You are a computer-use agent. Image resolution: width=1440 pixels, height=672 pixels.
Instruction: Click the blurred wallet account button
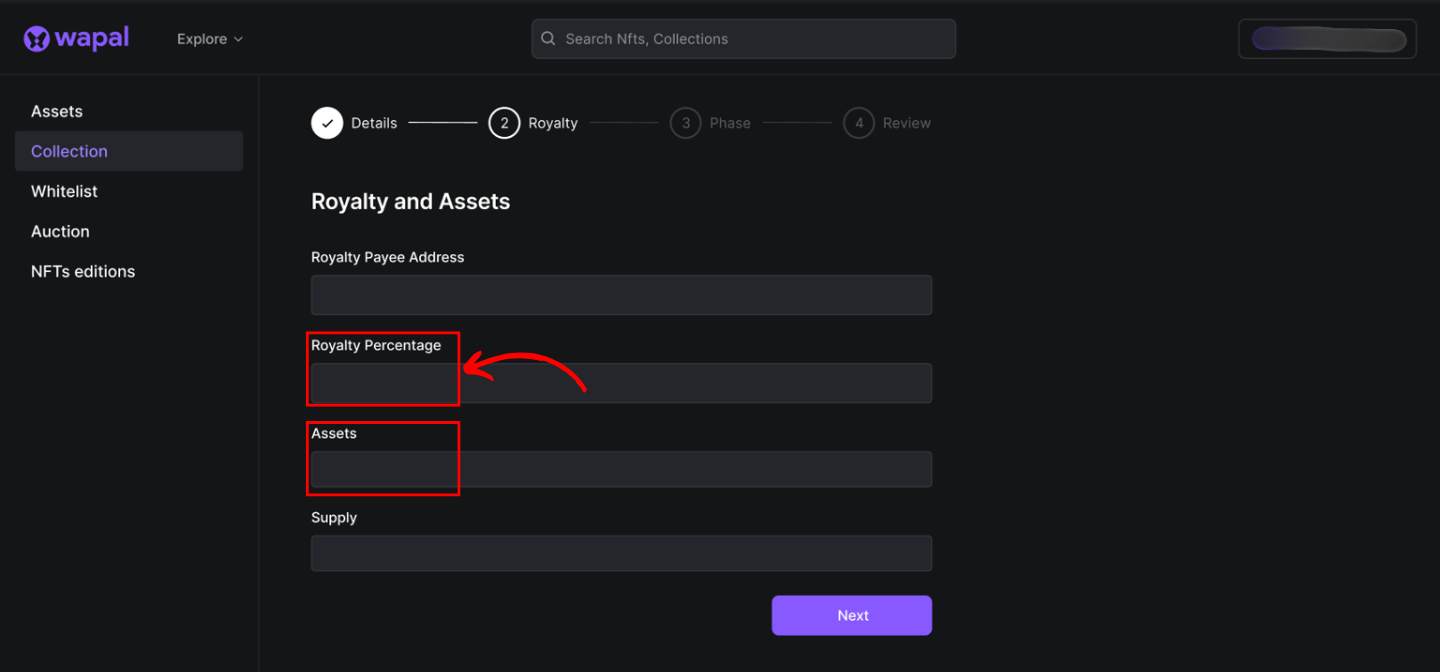coord(1327,39)
